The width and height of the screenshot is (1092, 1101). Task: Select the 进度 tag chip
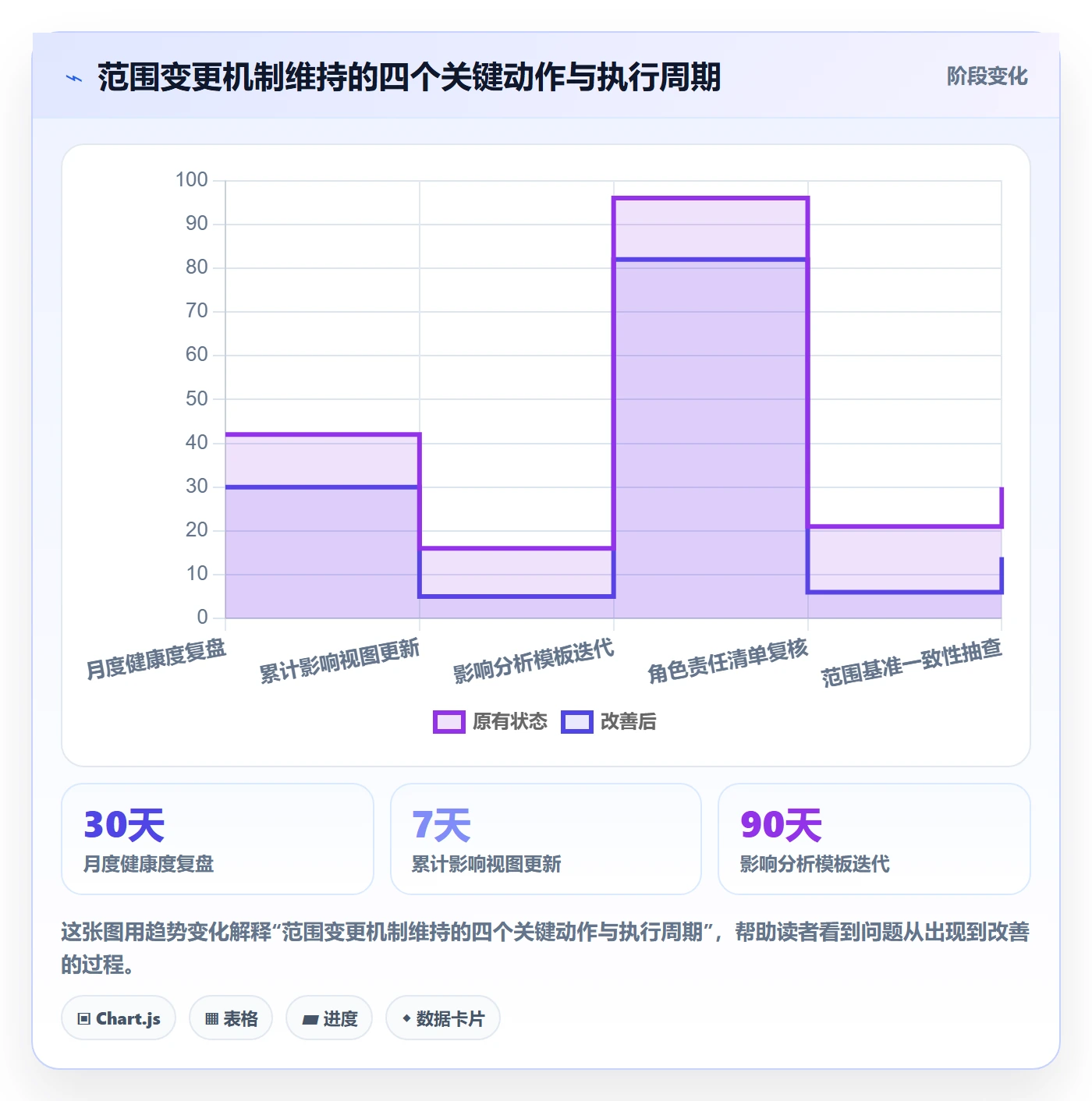coord(329,1018)
